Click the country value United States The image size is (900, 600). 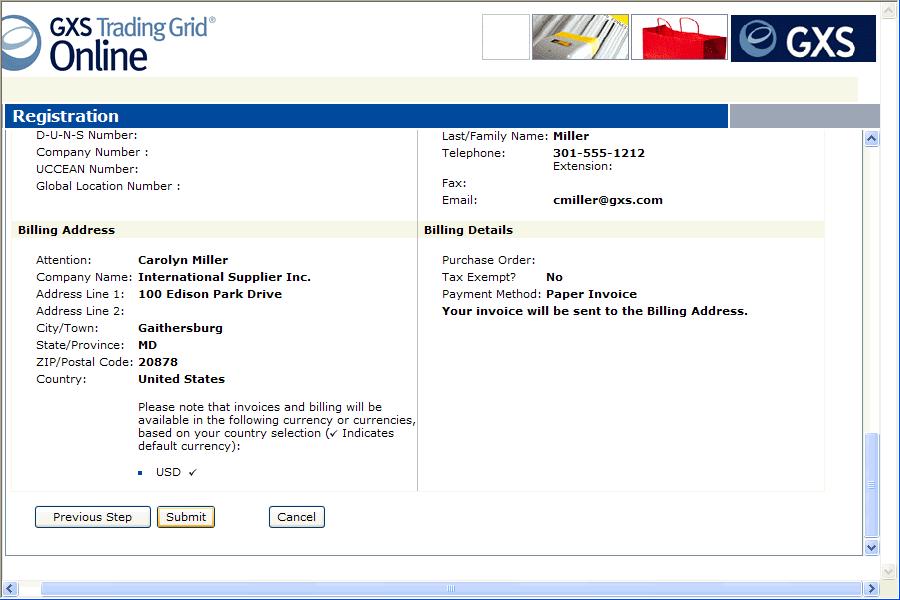click(181, 379)
